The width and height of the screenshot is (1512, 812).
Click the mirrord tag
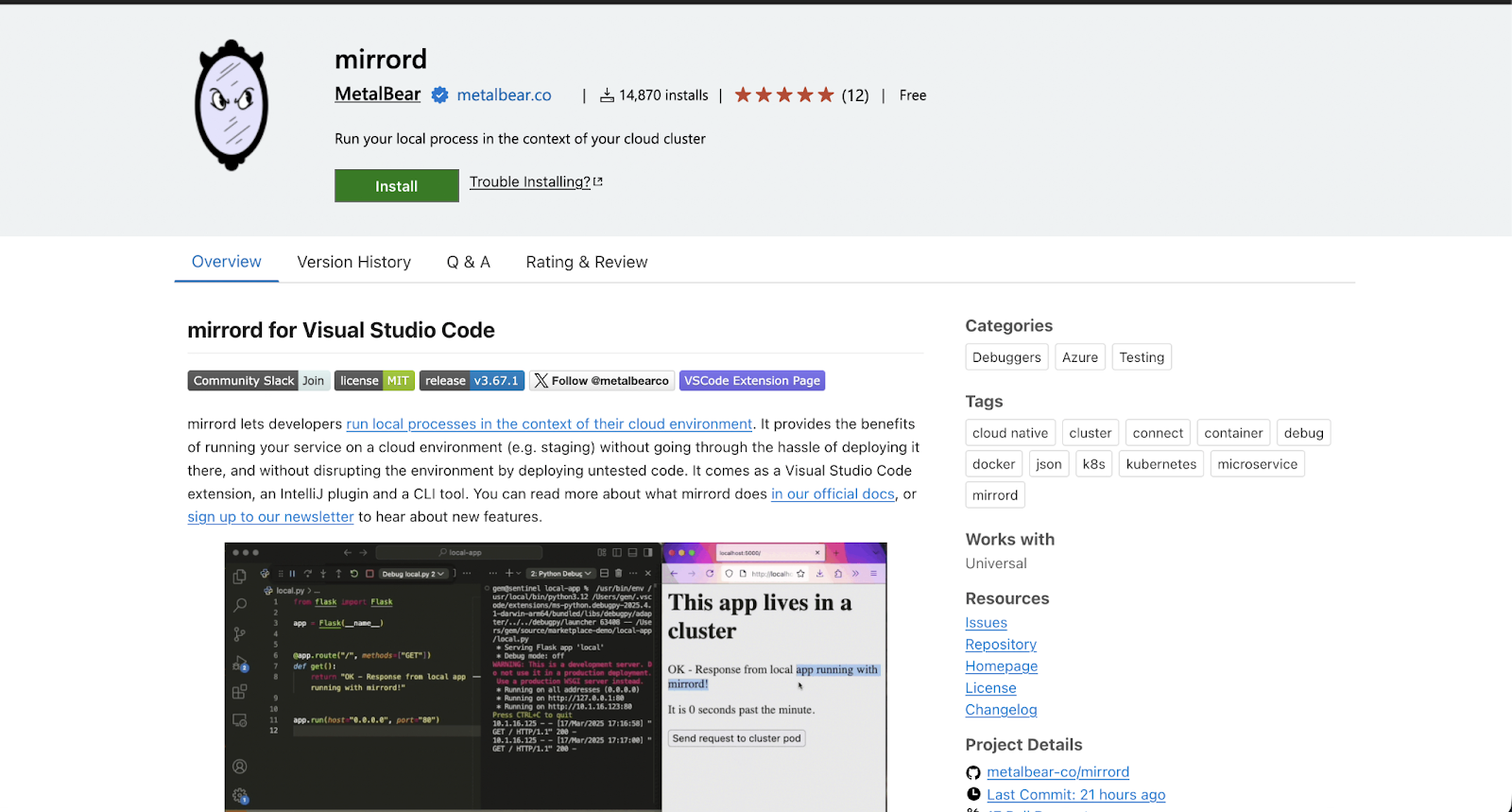coord(995,495)
